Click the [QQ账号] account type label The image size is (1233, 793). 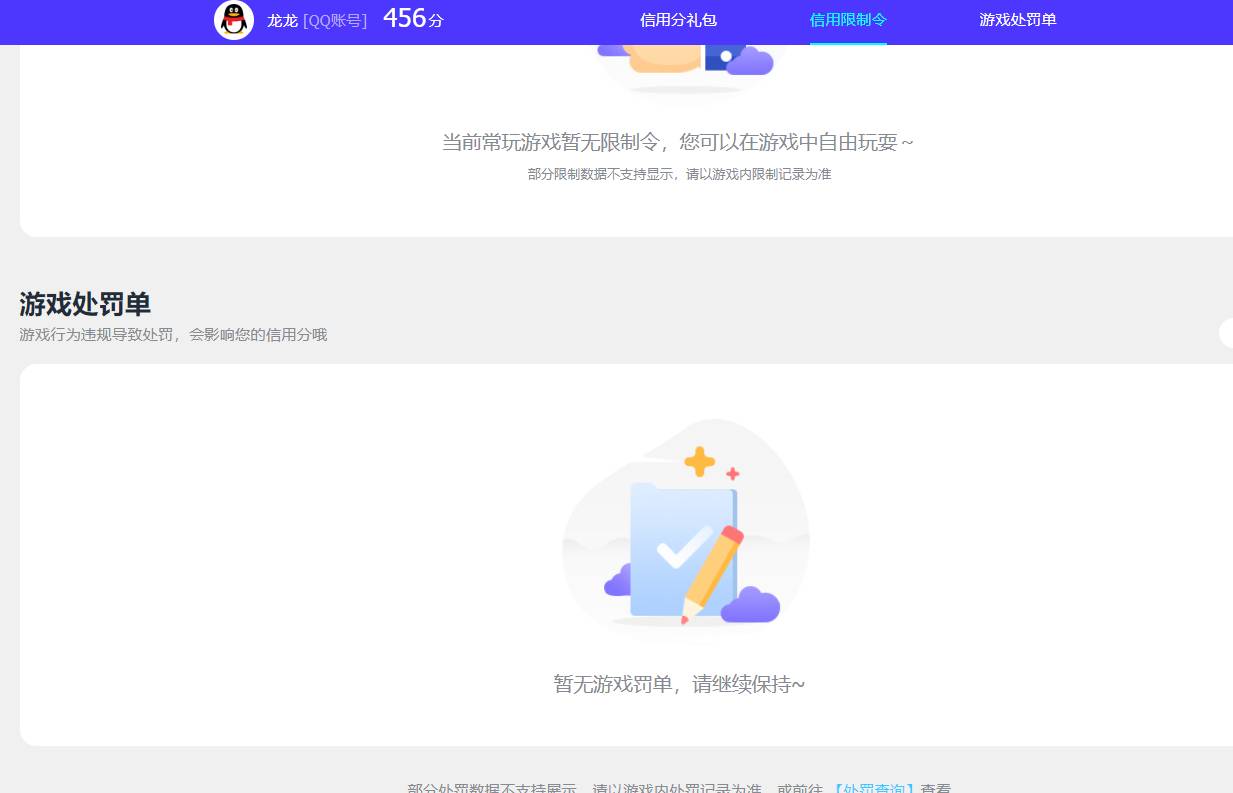coord(334,20)
